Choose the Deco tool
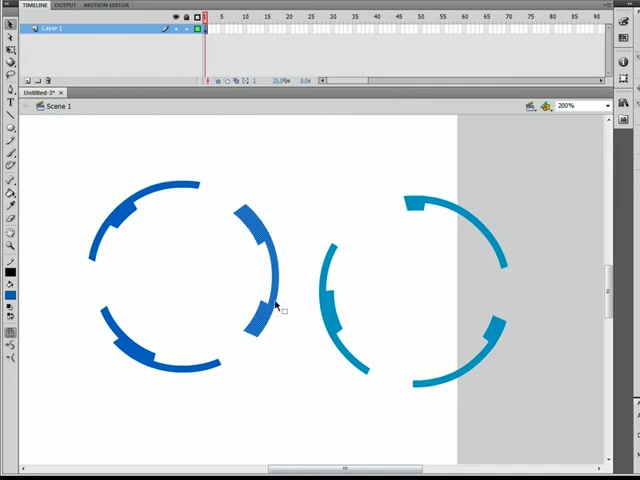 (10, 165)
